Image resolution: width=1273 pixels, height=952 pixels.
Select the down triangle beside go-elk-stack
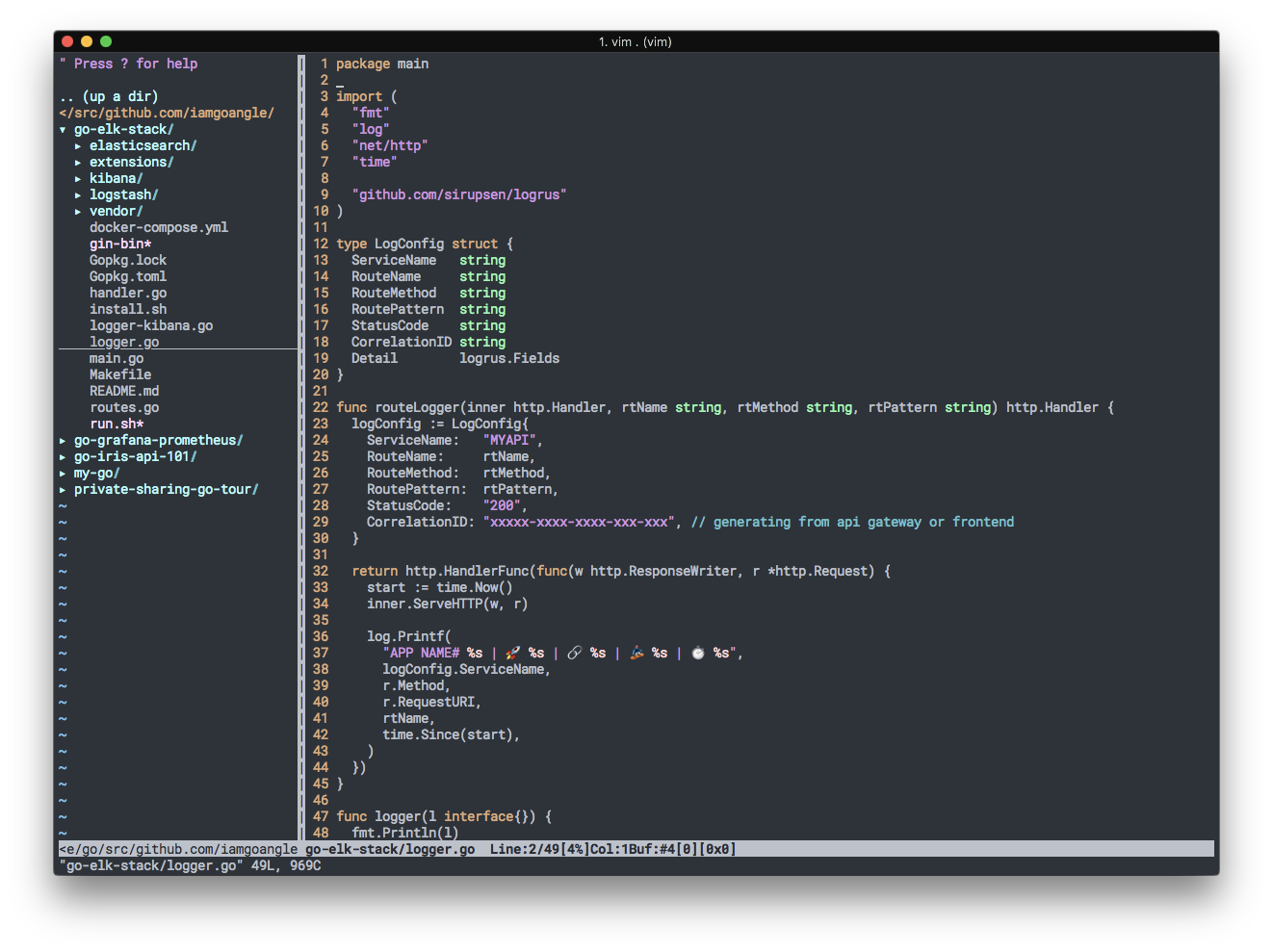[63, 128]
